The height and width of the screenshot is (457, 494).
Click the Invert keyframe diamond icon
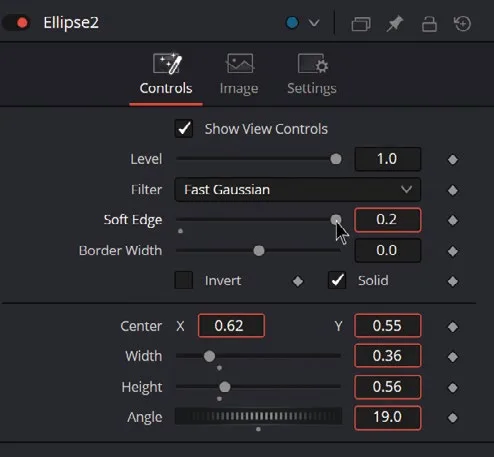[298, 281]
